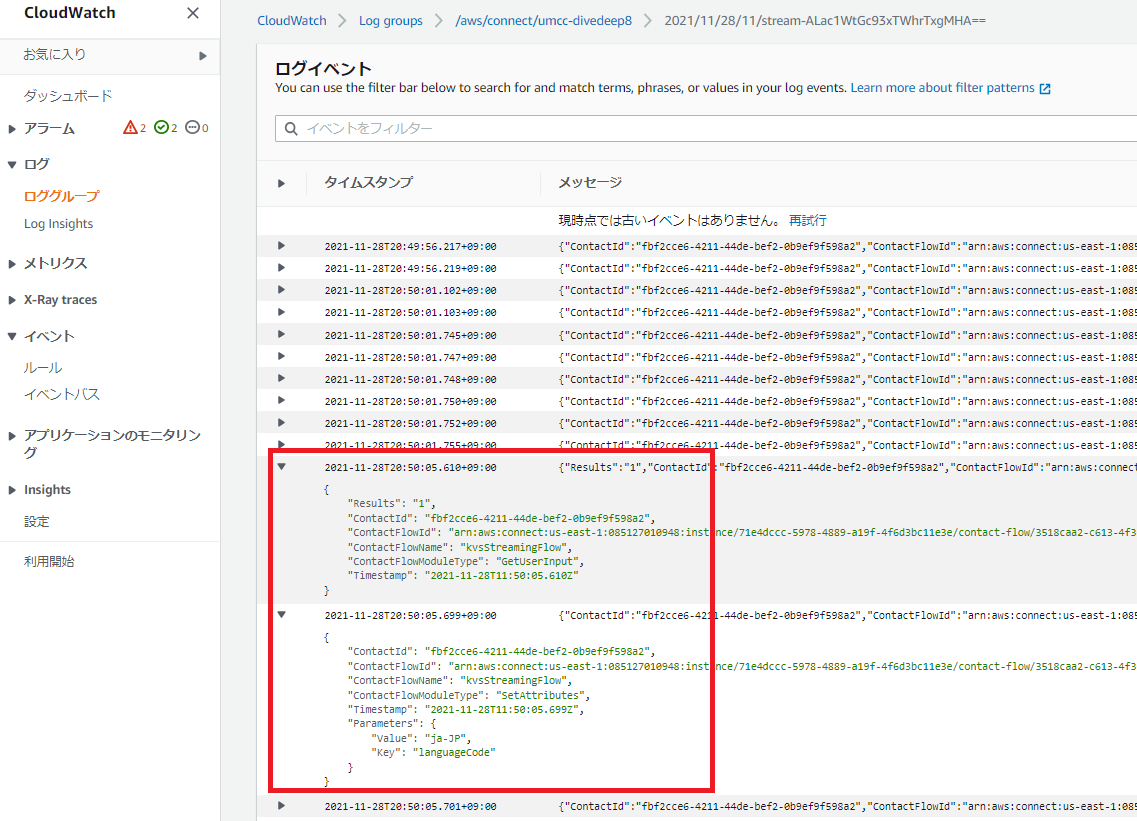The height and width of the screenshot is (821, 1137).
Task: Collapse the イベント section
Action: tap(12, 337)
